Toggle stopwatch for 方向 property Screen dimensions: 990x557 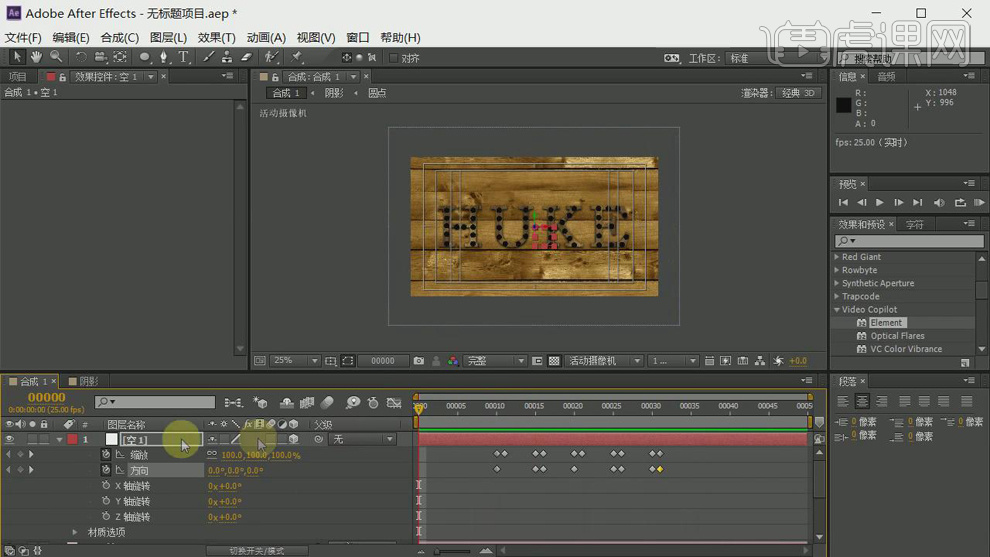pos(106,470)
